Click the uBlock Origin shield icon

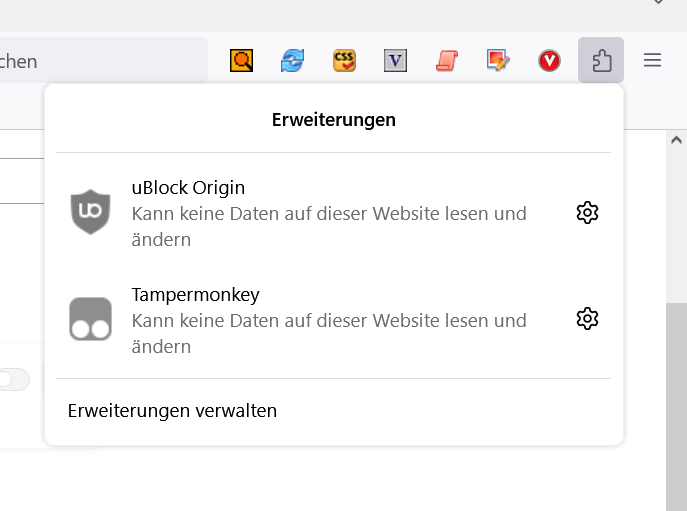(x=90, y=212)
